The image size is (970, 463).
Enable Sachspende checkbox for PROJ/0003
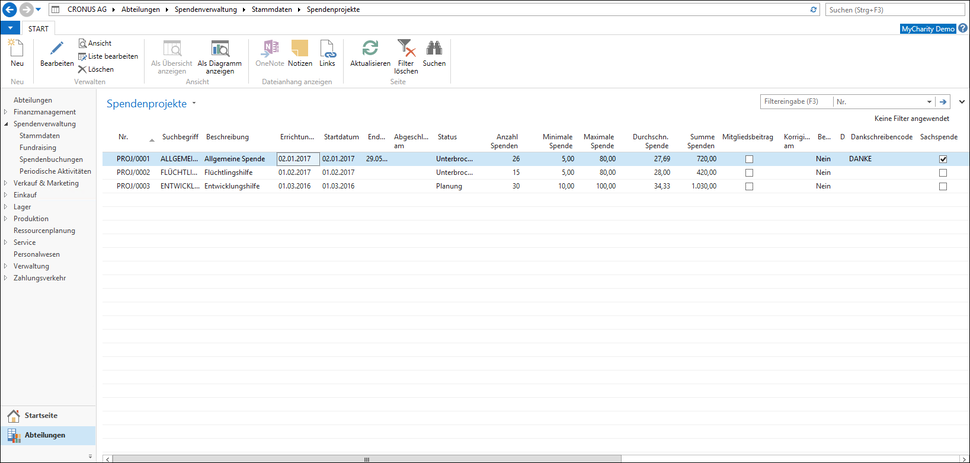(943, 186)
